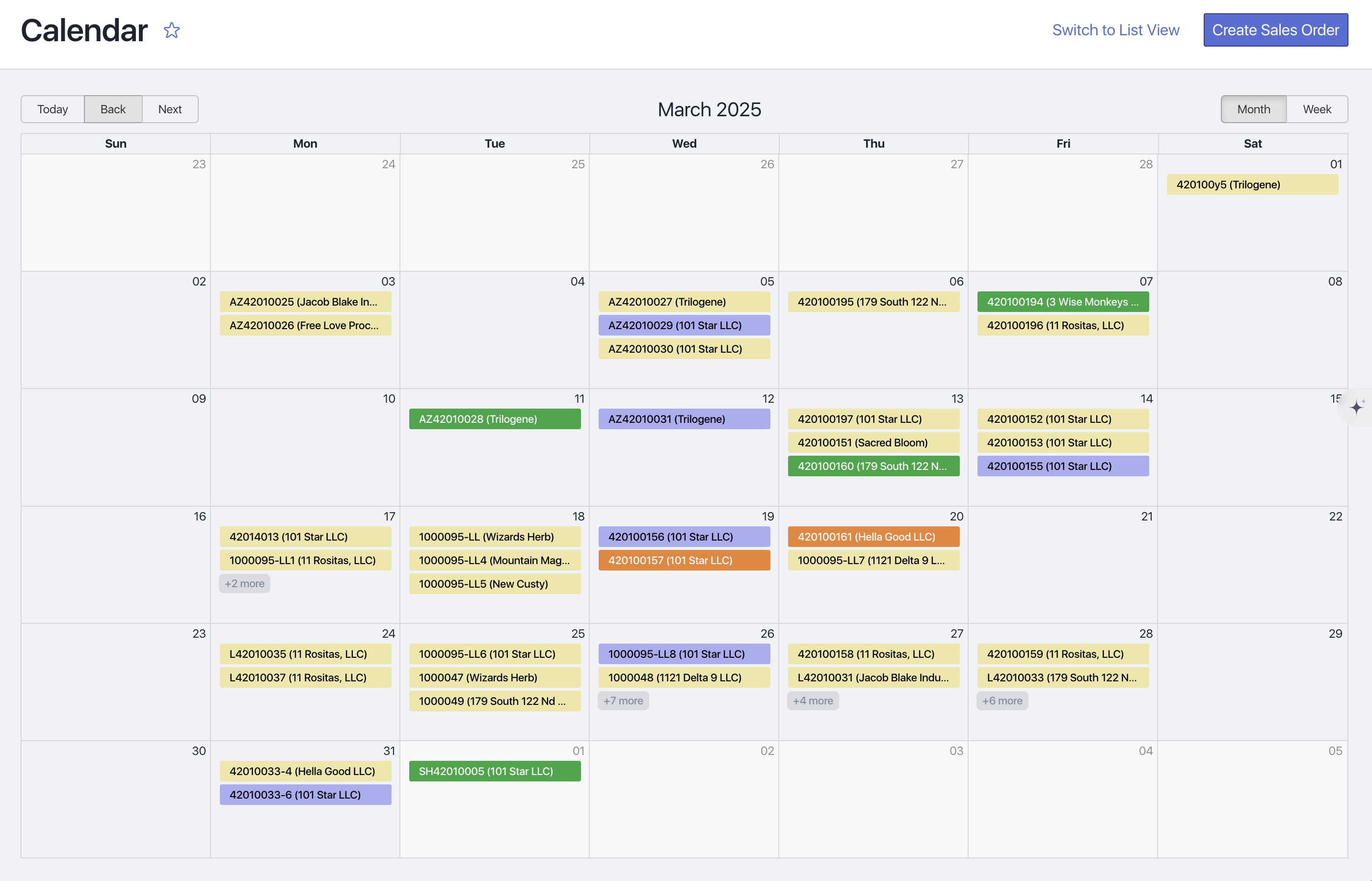Open the sparkle assistant icon at right edge
The height and width of the screenshot is (881, 1372).
[1357, 407]
